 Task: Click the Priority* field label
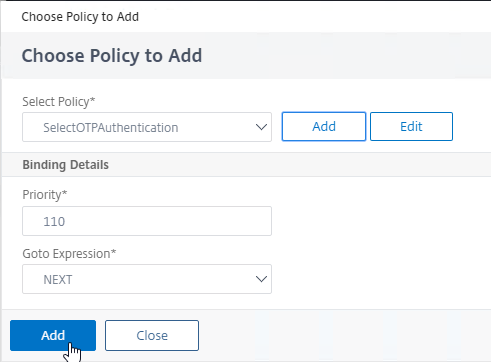pos(45,195)
